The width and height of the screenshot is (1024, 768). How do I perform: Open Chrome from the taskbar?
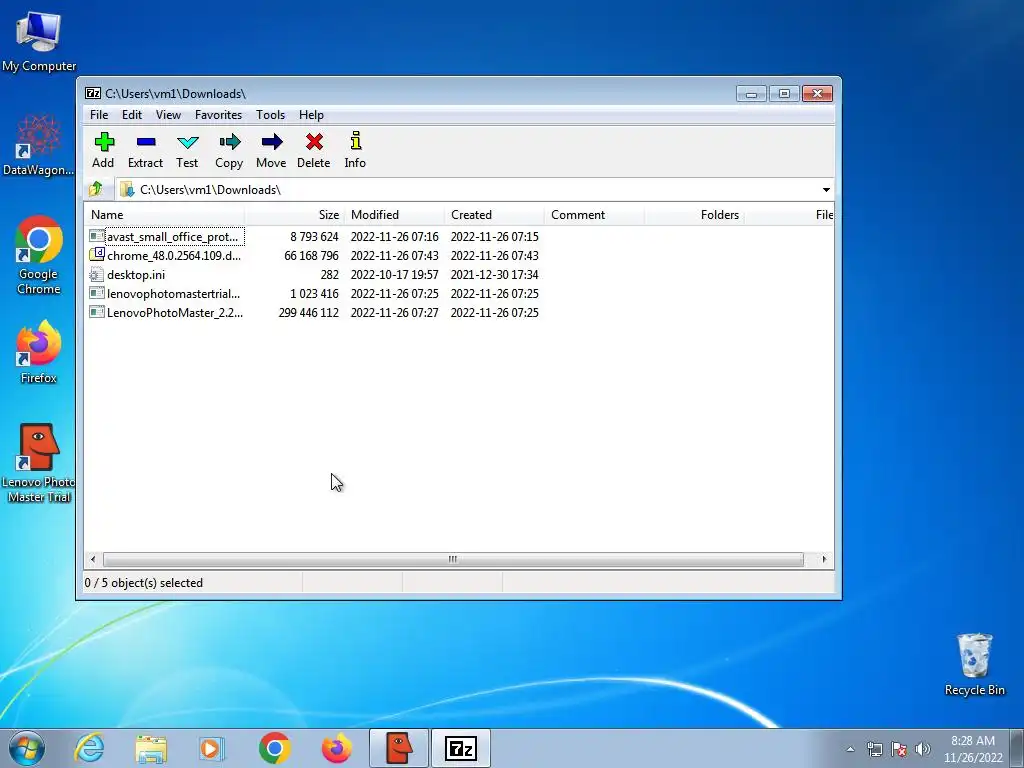click(274, 748)
